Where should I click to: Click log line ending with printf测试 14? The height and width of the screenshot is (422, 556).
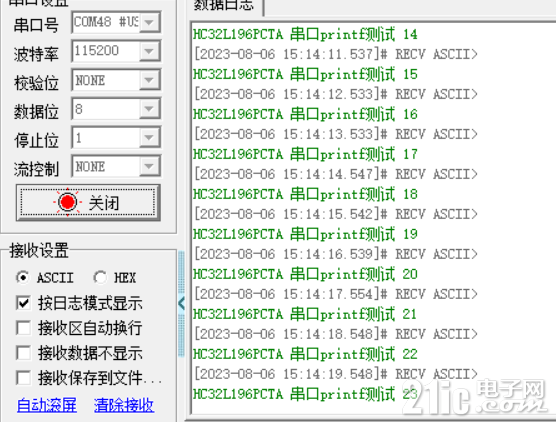[x=305, y=34]
